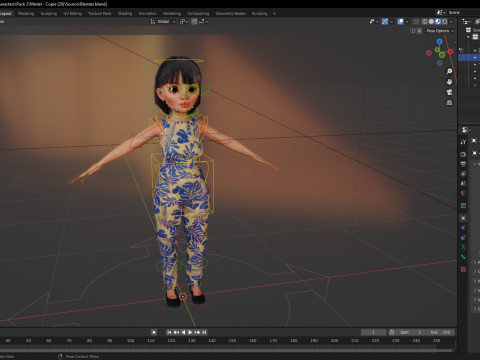Screen dimensions: 480x360
Task: Click the current frame number field
Action: pyautogui.click(x=373, y=332)
